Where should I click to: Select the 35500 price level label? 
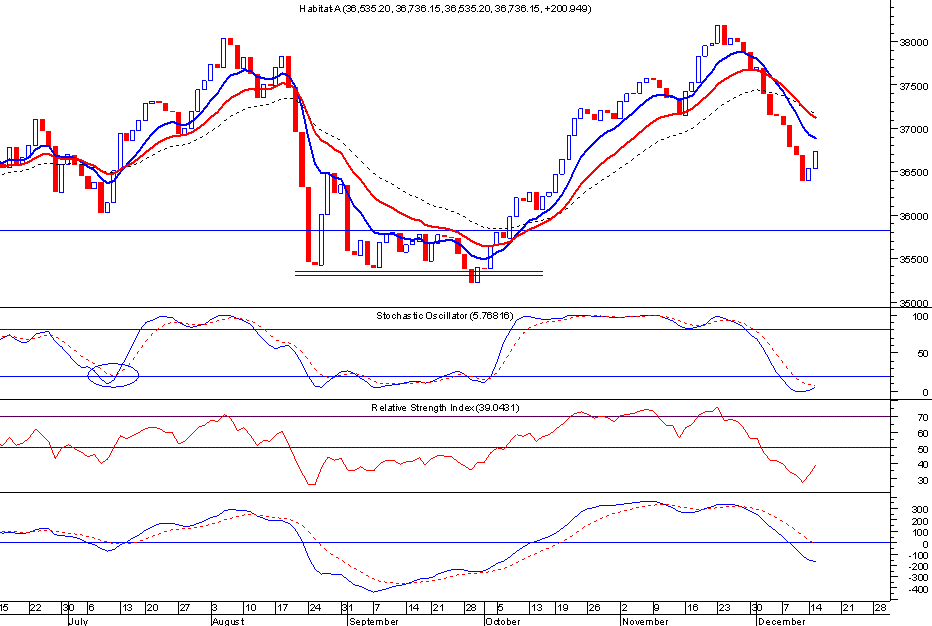(x=914, y=260)
